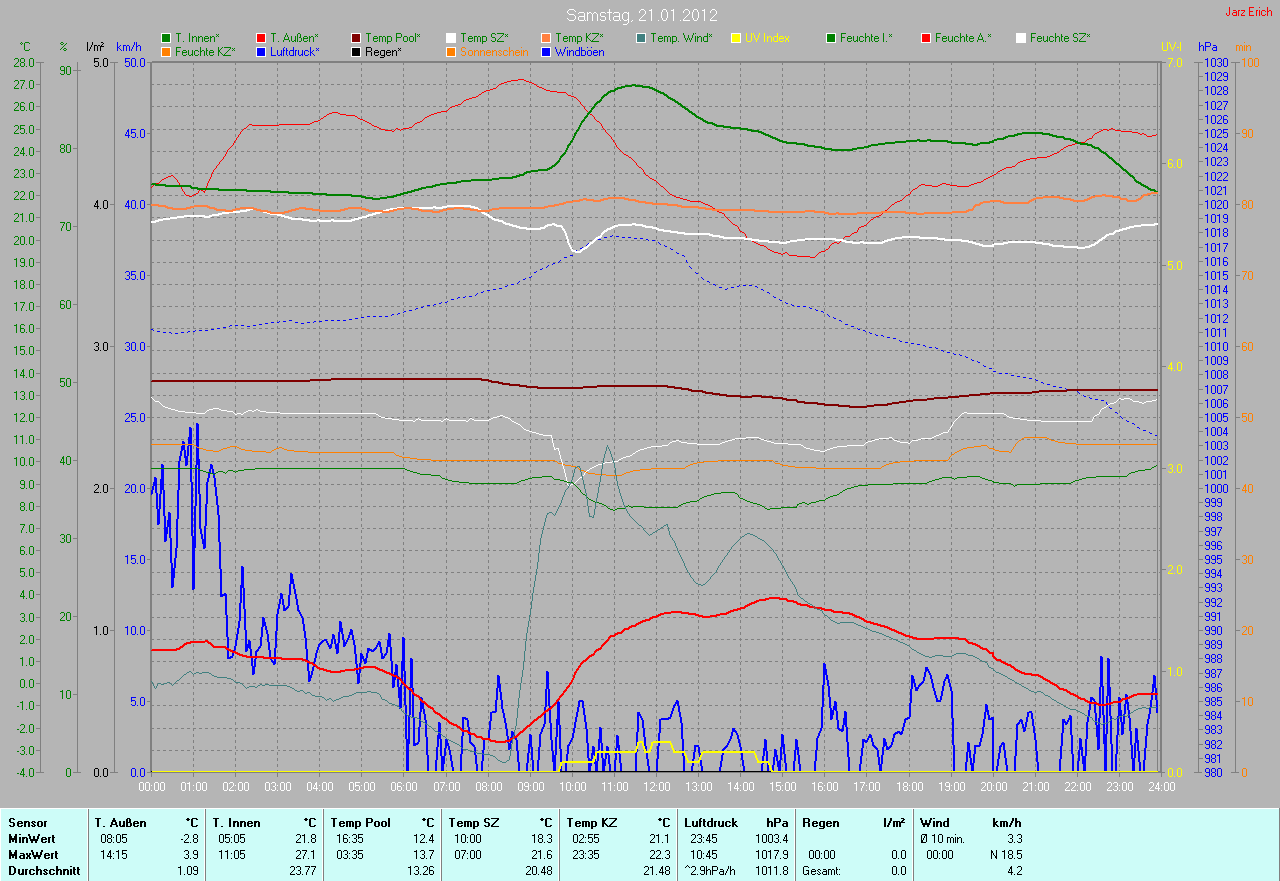Click the red T. Außen legend square
Image resolution: width=1280 pixels, height=881 pixels.
pos(261,38)
